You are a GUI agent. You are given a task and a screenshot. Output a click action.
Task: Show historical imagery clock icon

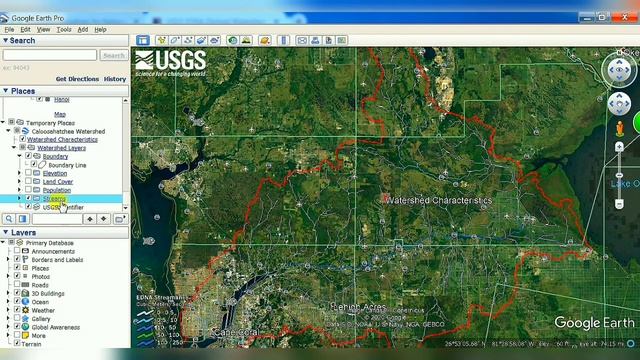(233, 40)
